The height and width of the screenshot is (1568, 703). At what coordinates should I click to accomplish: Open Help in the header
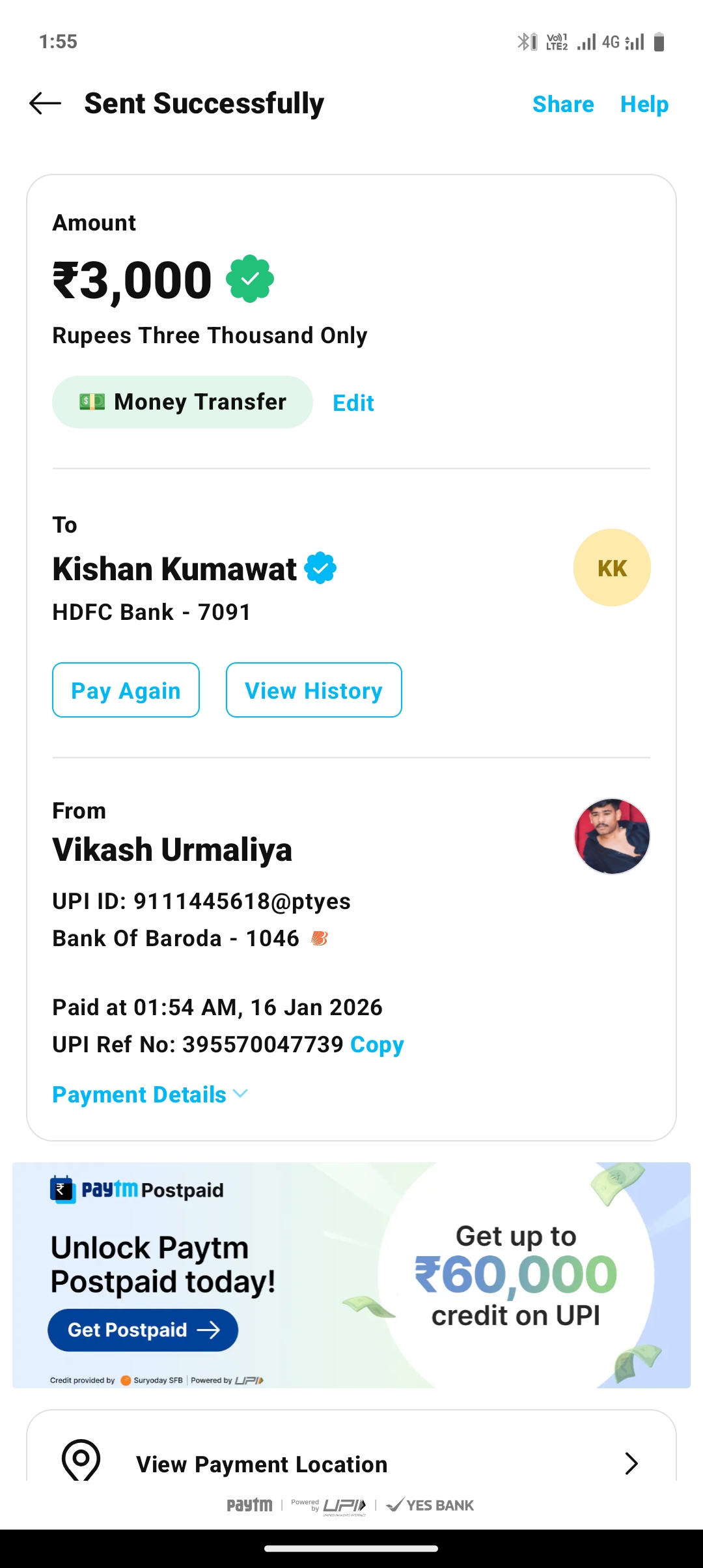644,104
